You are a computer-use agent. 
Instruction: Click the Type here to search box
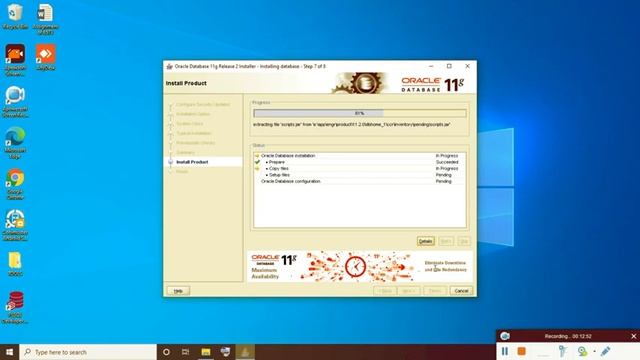coord(88,352)
